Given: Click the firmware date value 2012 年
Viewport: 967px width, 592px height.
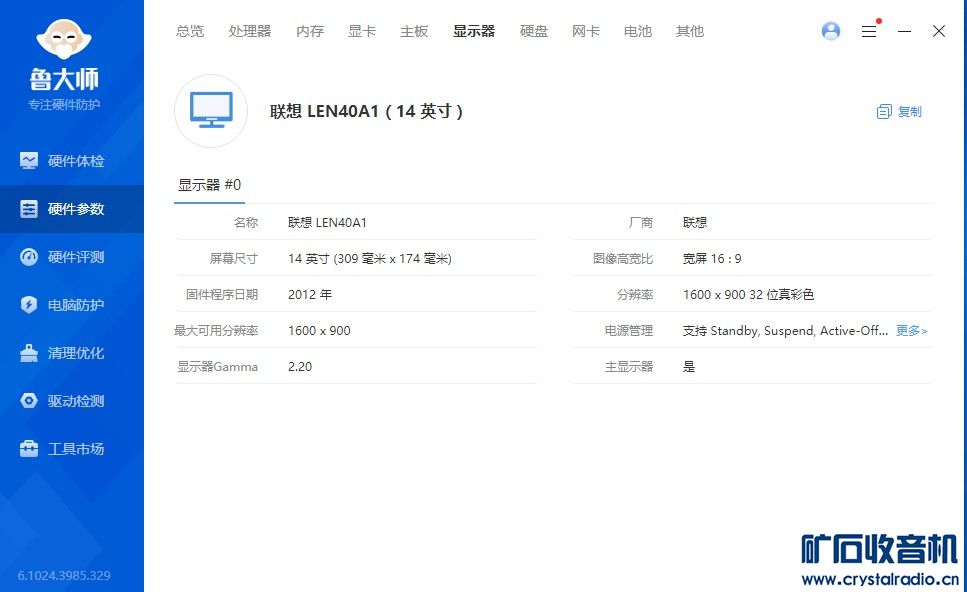Looking at the screenshot, I should 310,295.
